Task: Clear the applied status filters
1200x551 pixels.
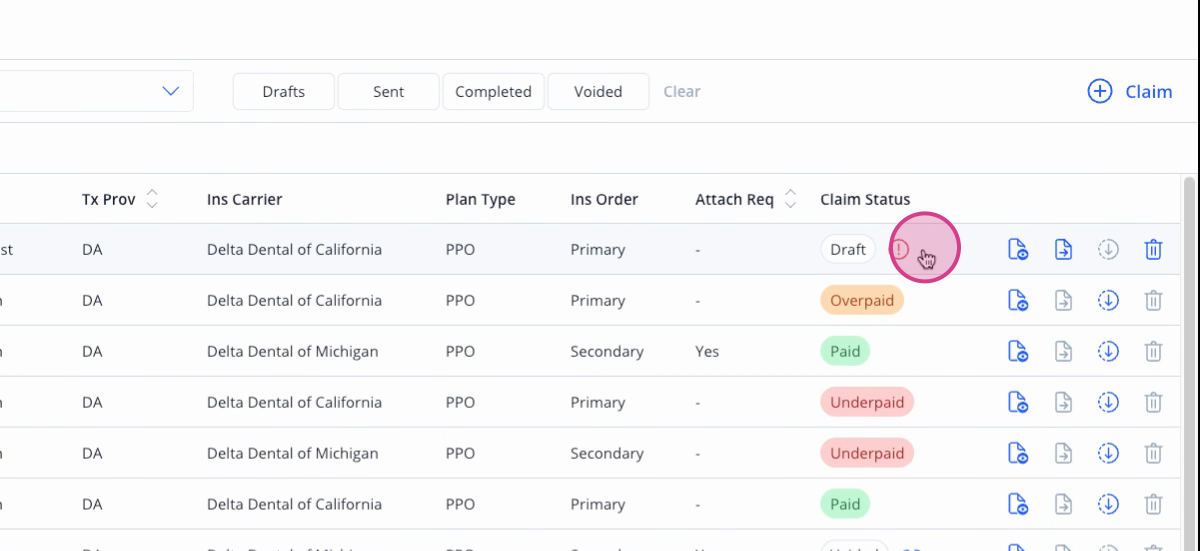Action: point(682,91)
